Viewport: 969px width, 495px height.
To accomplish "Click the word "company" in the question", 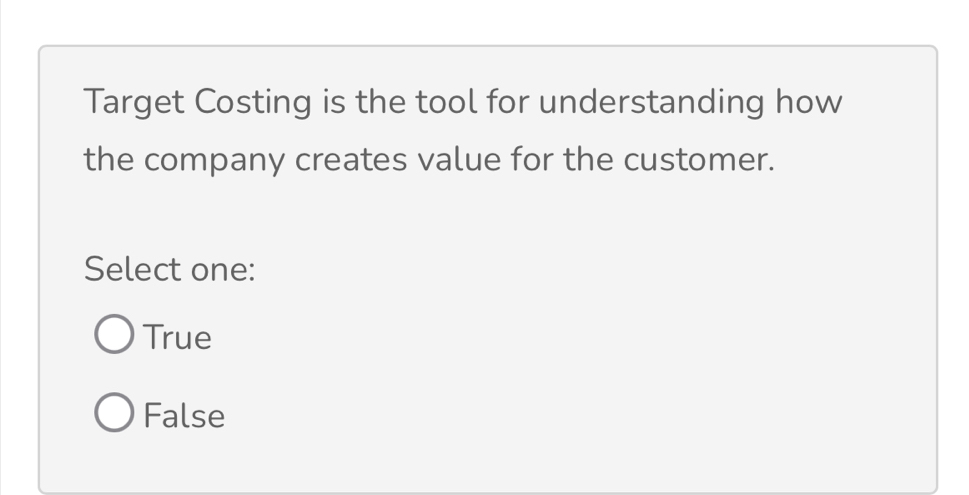I will click(212, 160).
